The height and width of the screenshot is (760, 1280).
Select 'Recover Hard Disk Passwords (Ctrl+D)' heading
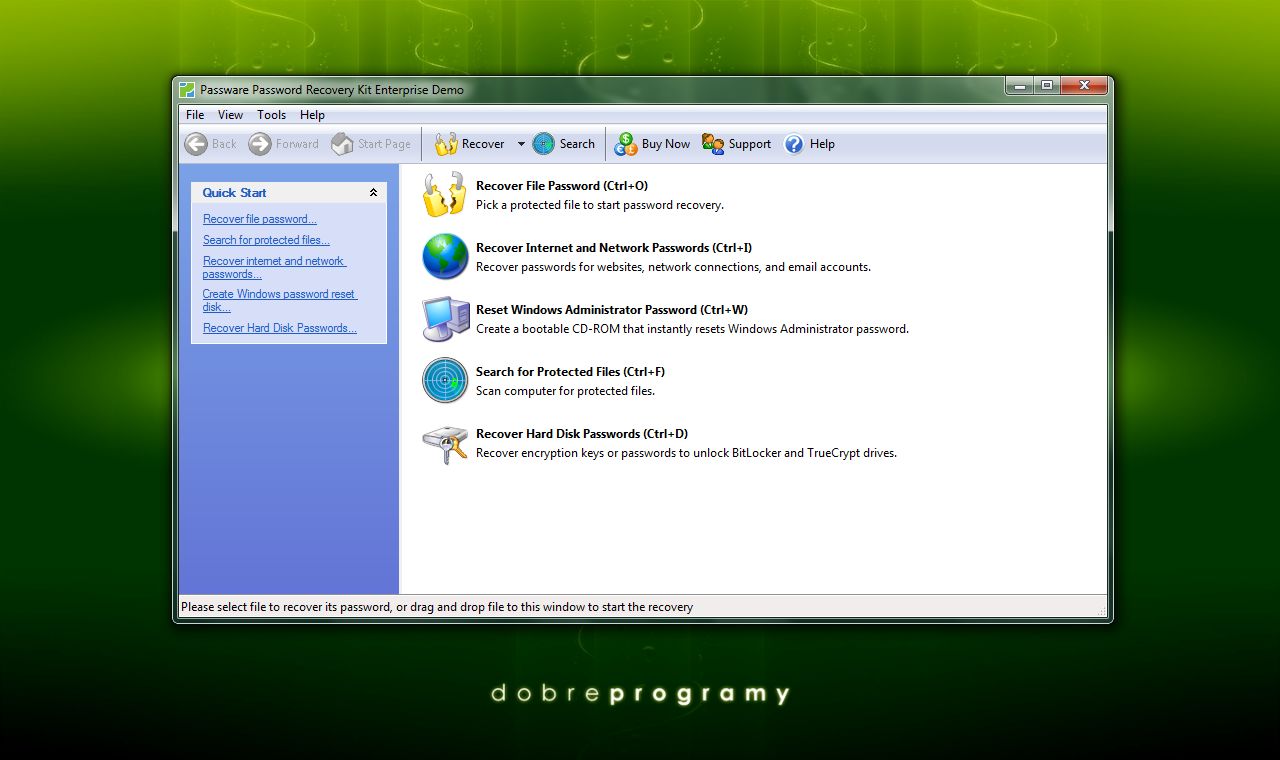pyautogui.click(x=582, y=434)
